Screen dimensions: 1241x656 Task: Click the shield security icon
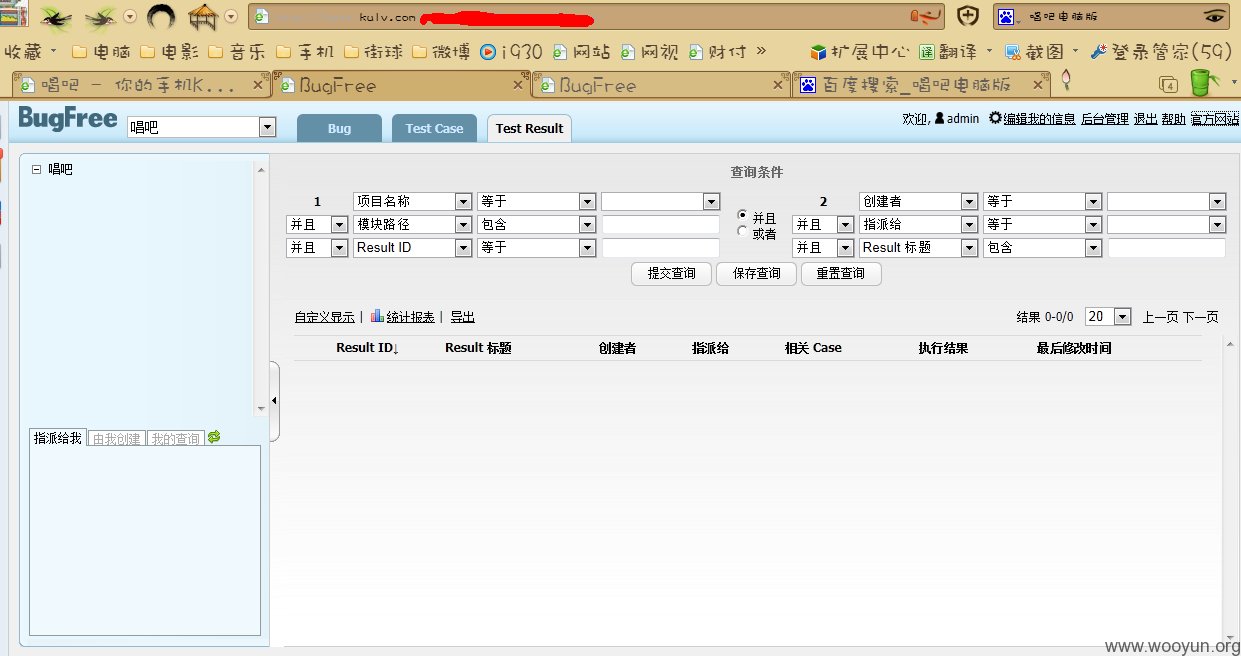coord(967,16)
